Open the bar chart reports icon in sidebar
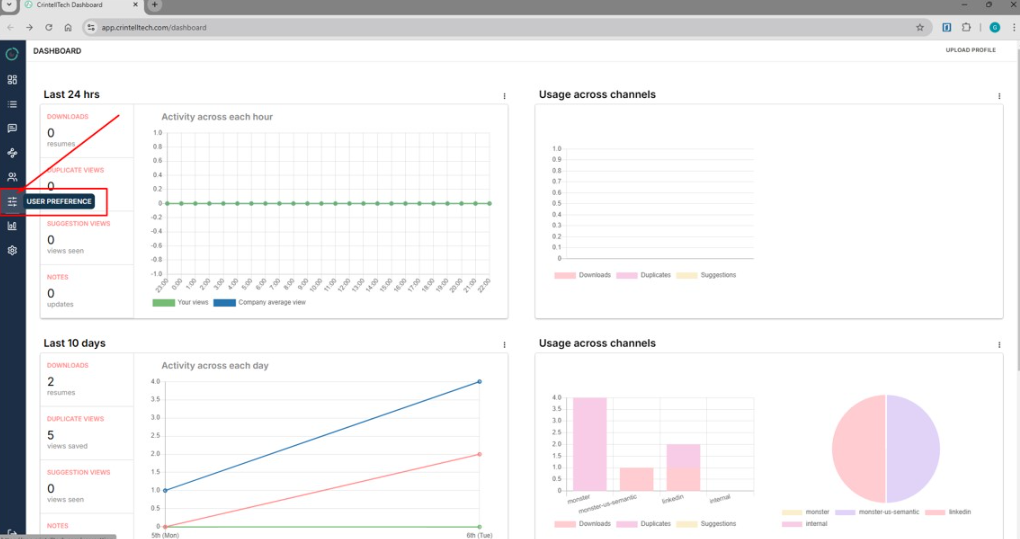The image size is (1020, 539). [x=12, y=226]
